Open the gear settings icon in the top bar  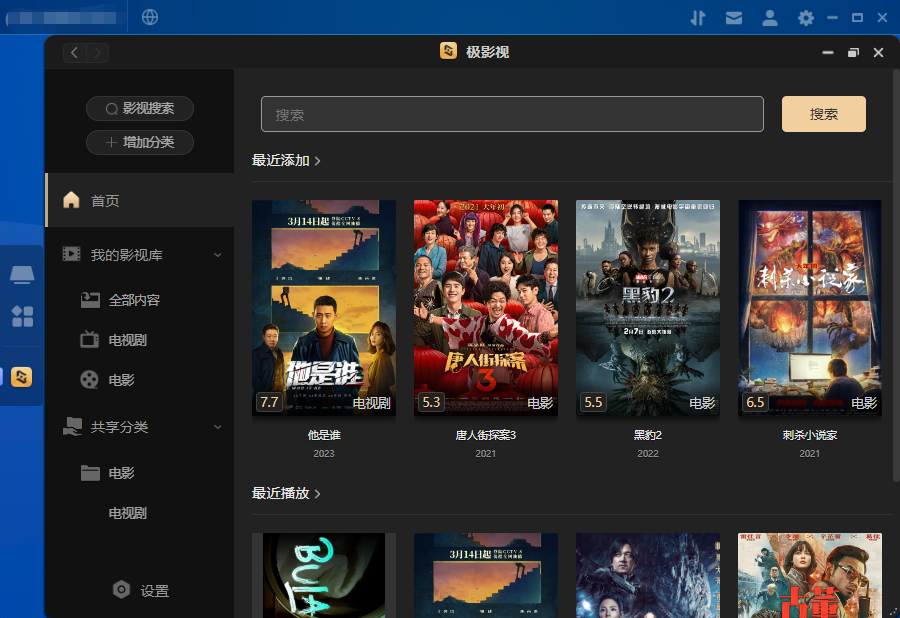tap(806, 18)
